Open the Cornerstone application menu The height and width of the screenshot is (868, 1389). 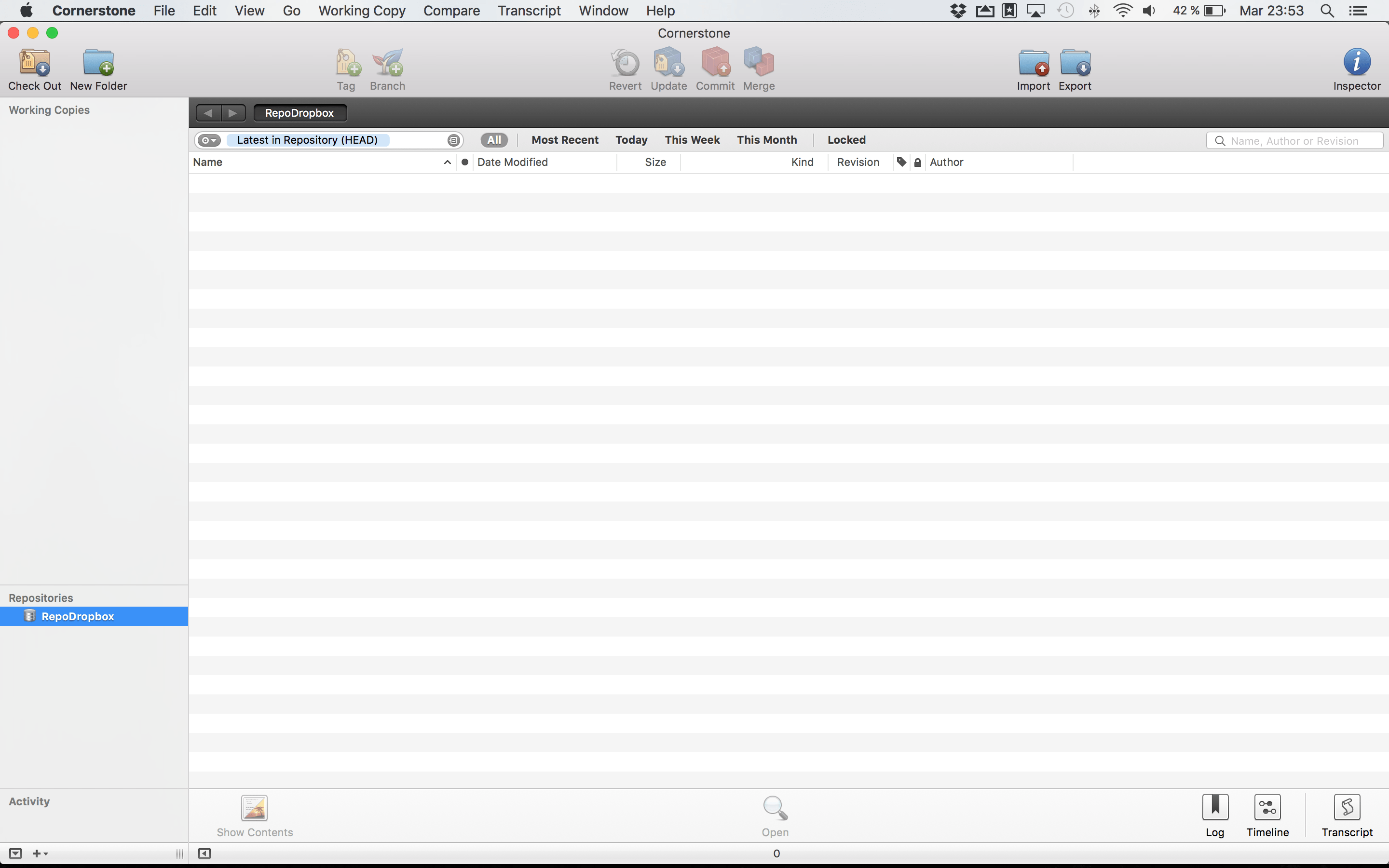tap(94, 11)
